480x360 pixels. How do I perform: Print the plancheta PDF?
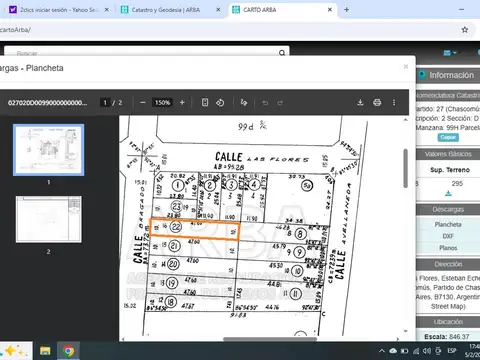pyautogui.click(x=377, y=102)
